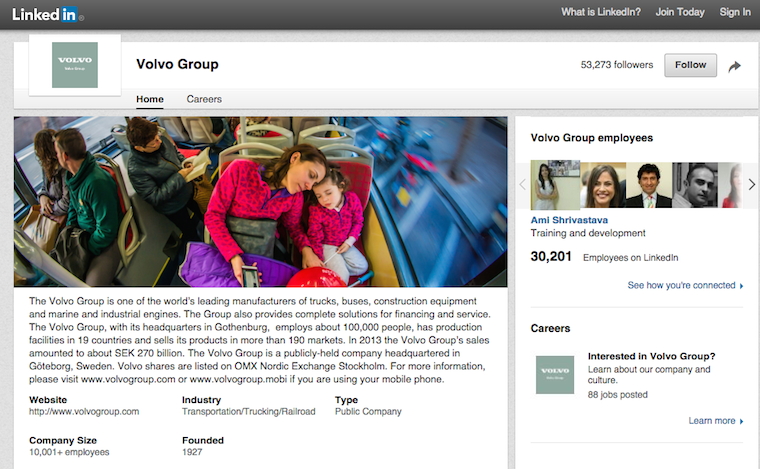Open Learn more link in Careers
The width and height of the screenshot is (760, 469).
[x=715, y=421]
